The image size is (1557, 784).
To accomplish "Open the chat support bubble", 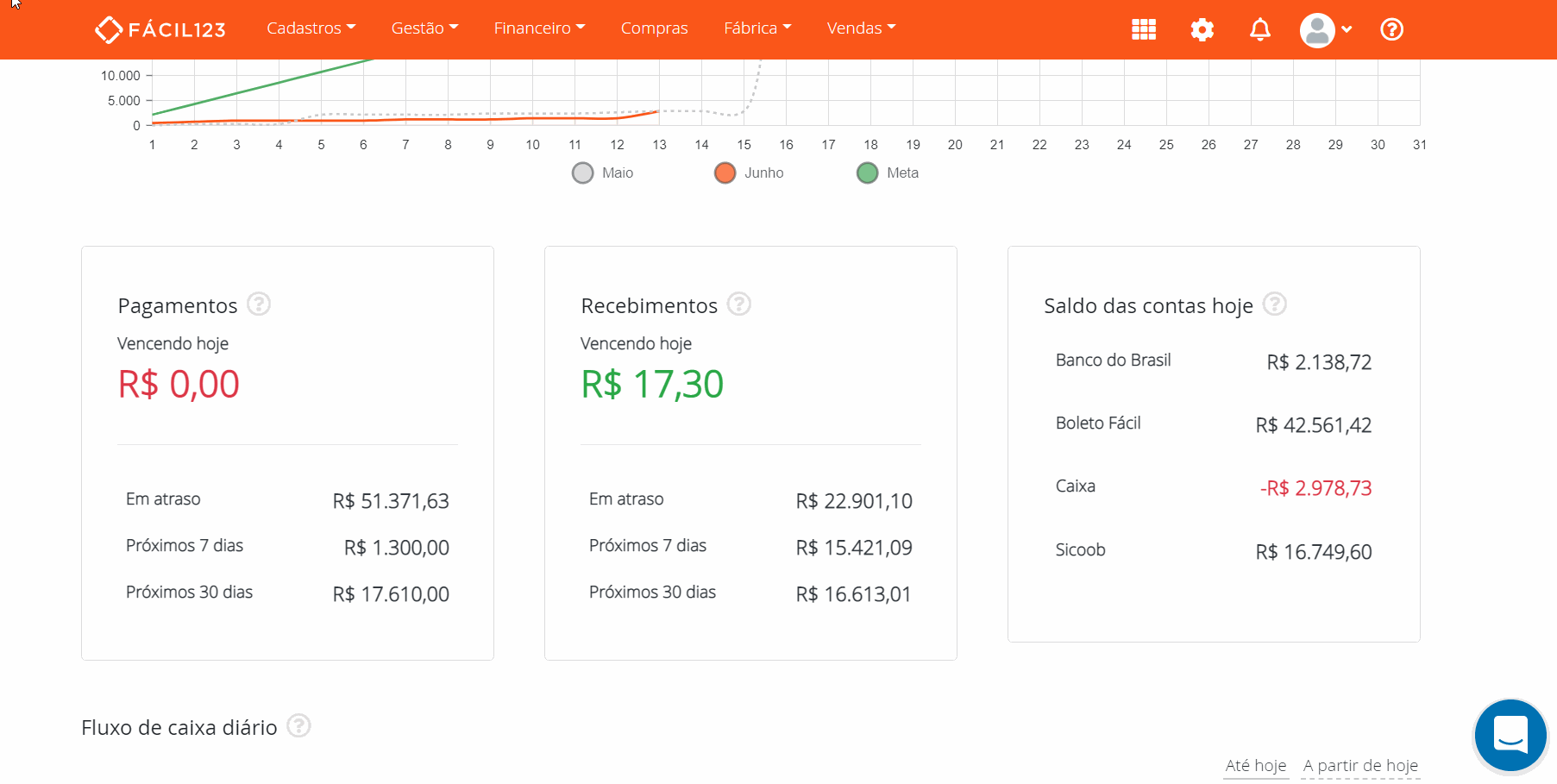I will coord(1510,735).
